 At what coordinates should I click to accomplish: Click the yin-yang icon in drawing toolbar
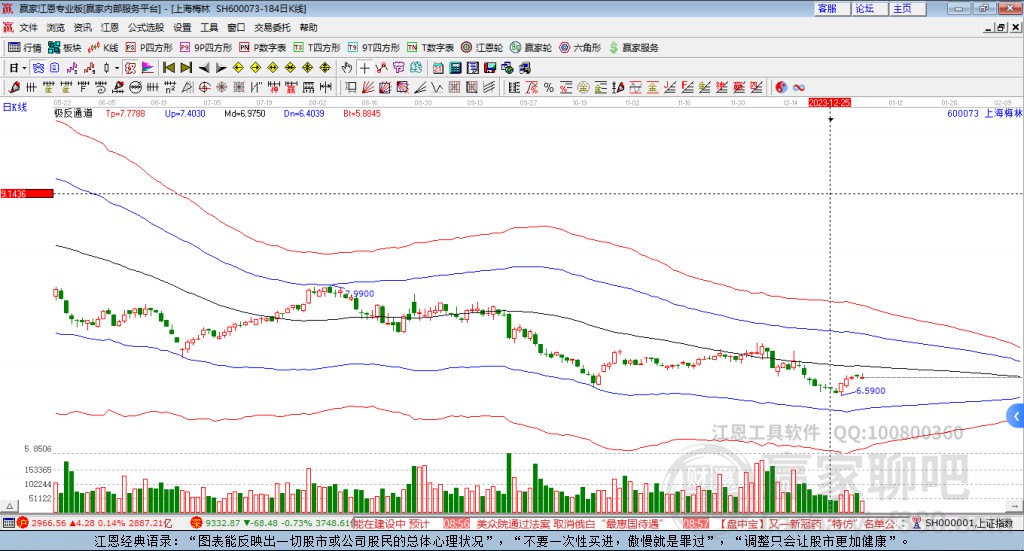point(781,87)
